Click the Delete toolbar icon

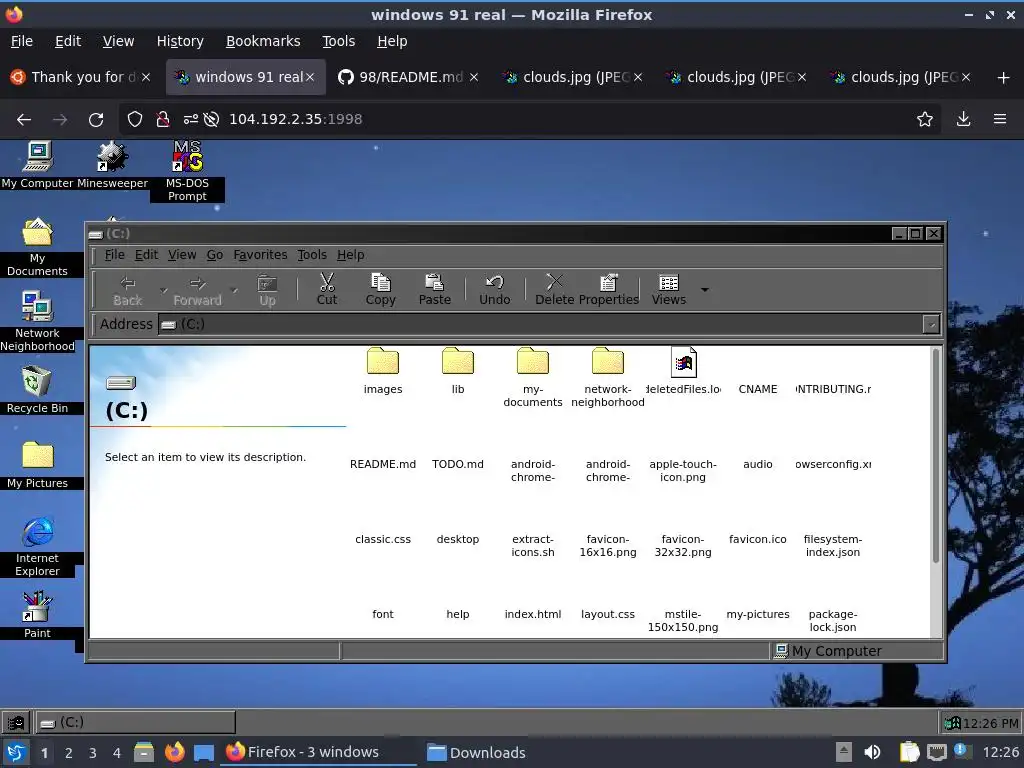pos(554,289)
